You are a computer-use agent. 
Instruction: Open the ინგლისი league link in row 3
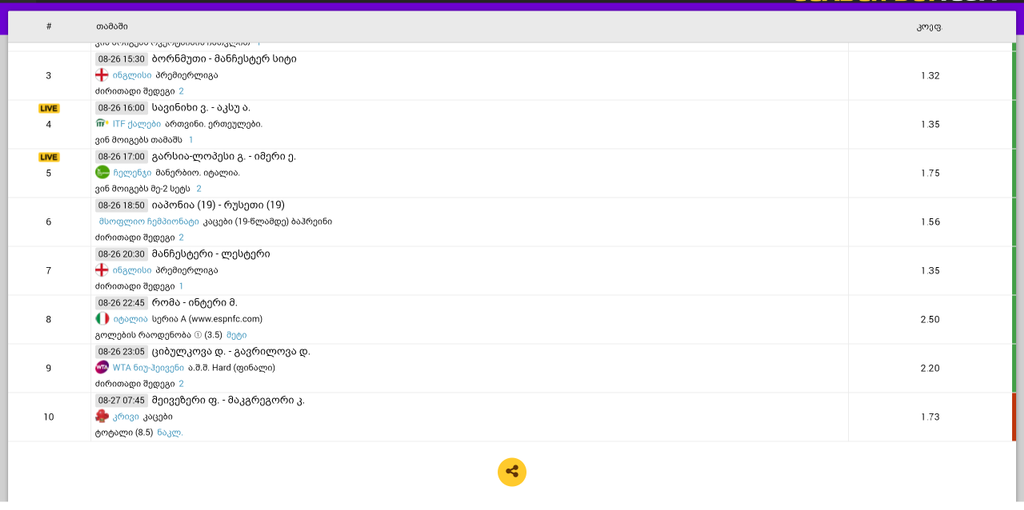click(x=132, y=75)
